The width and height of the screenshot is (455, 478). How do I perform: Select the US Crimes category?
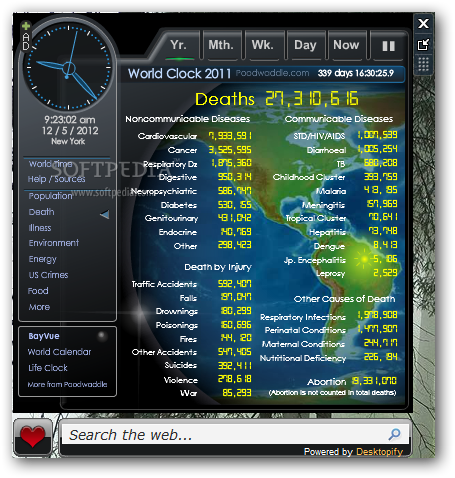coord(48,275)
